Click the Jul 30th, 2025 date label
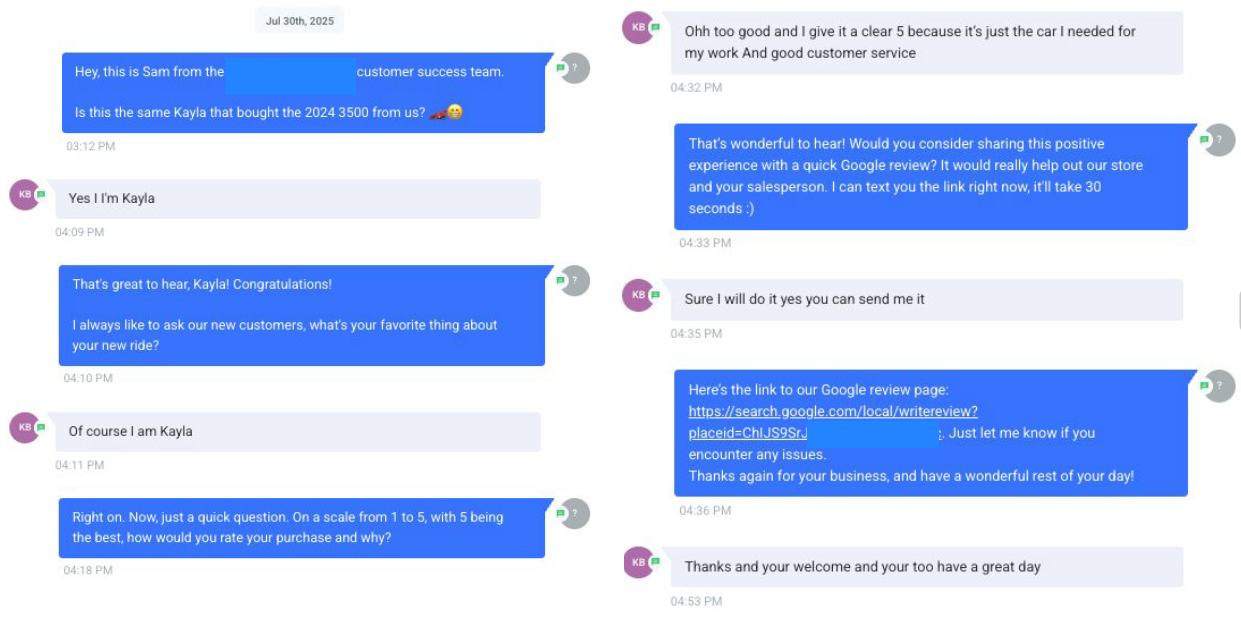1241x618 pixels. [300, 20]
